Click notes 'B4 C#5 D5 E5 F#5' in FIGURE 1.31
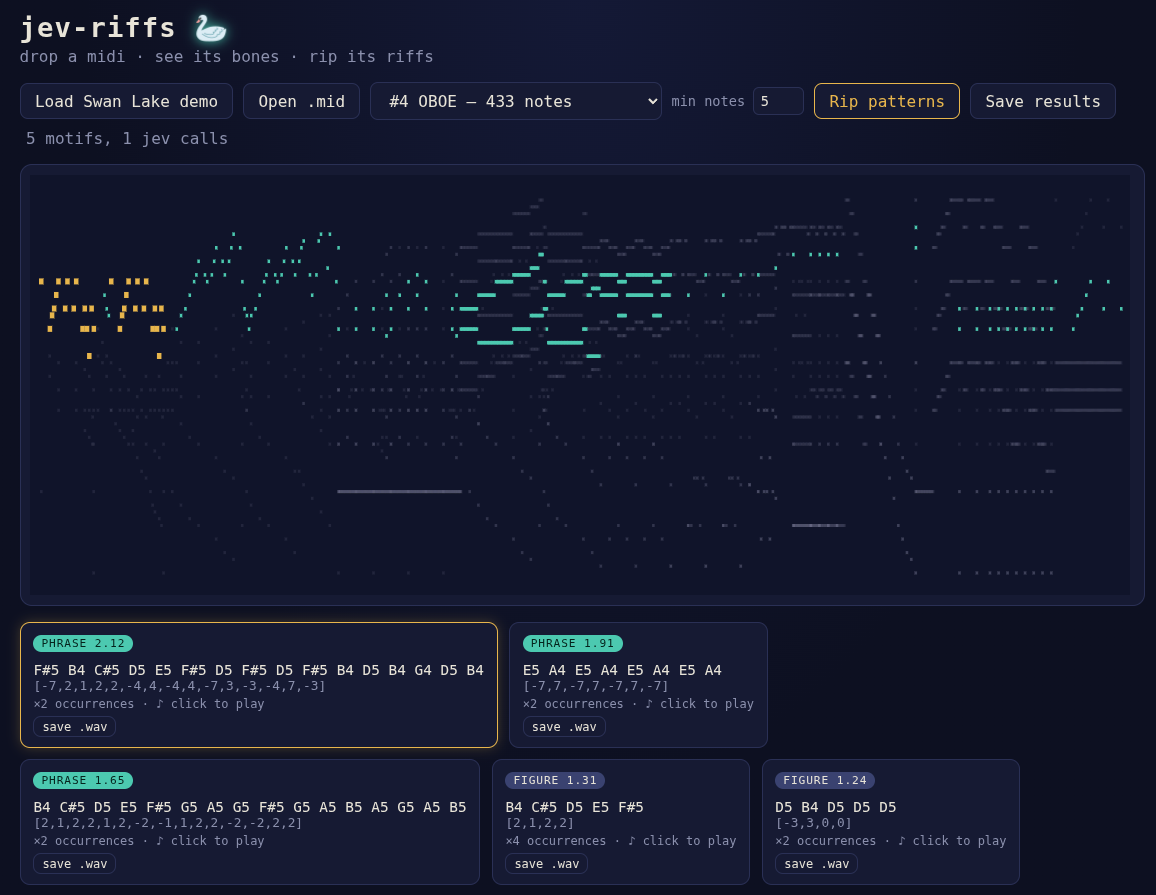 [574, 807]
